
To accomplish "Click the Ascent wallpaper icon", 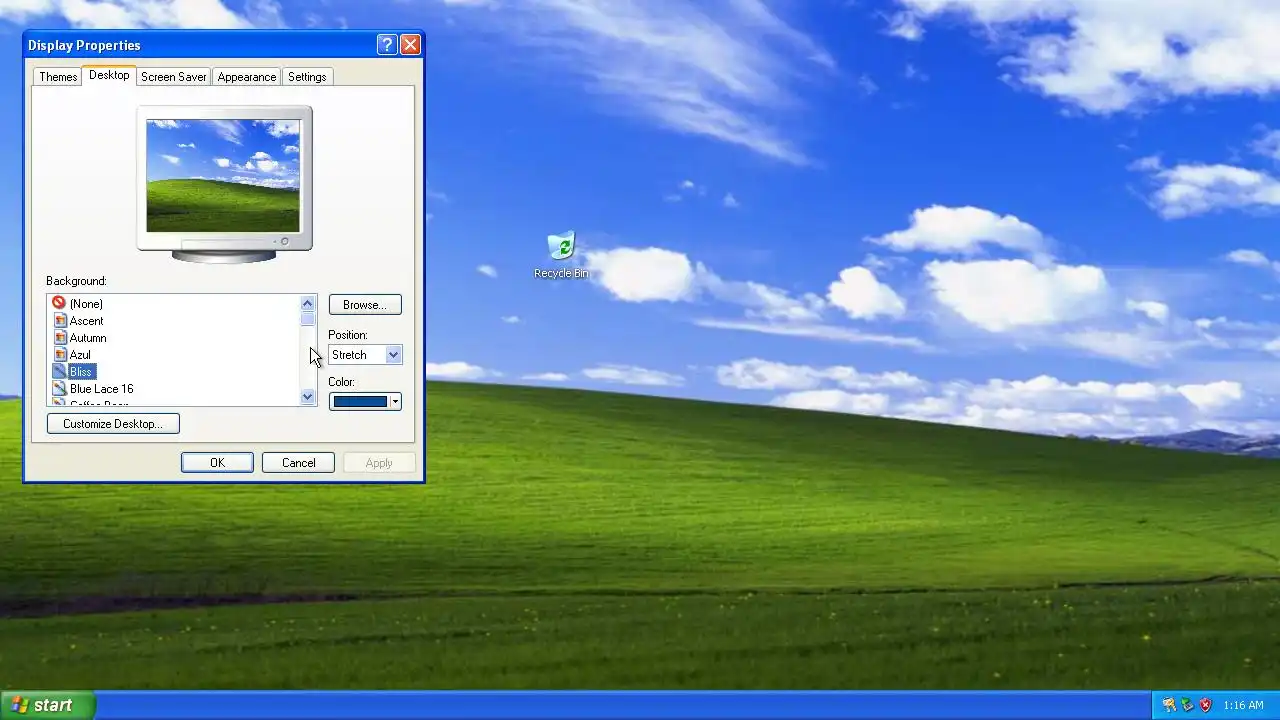I will [60, 320].
